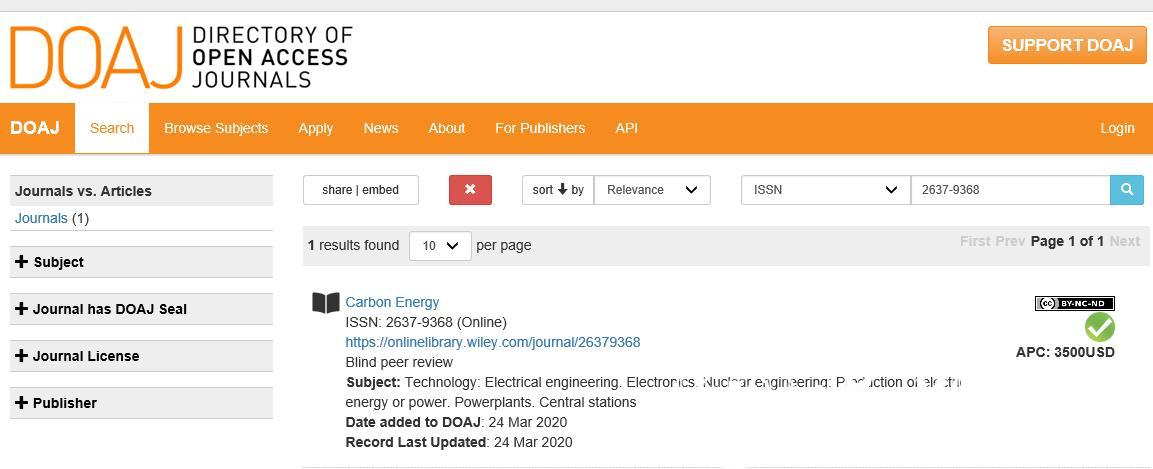
Task: Open the Relevance sort dropdown
Action: 652,190
